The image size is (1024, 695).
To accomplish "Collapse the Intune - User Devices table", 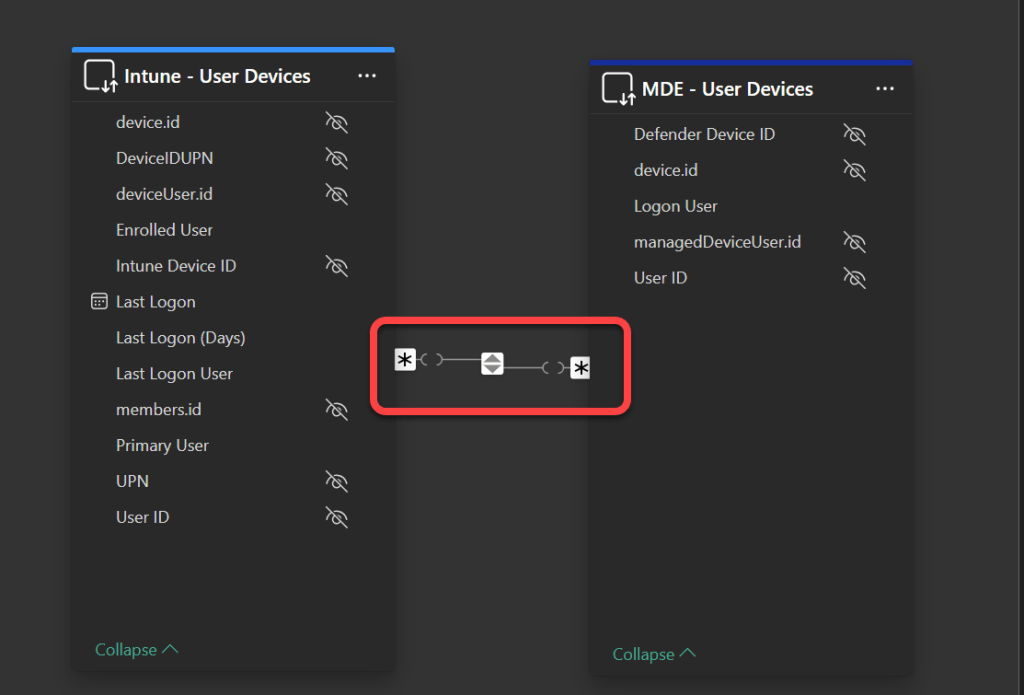I will (x=136, y=649).
